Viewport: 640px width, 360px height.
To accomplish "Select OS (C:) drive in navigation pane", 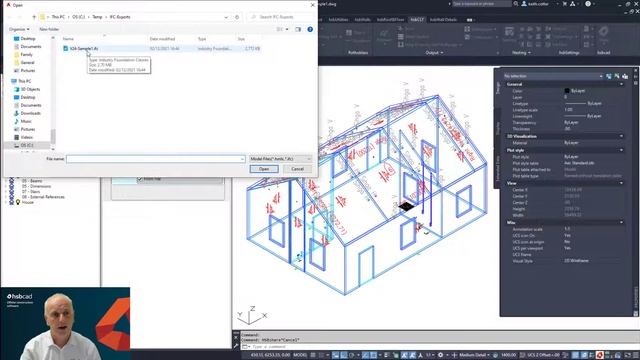I will (27, 145).
